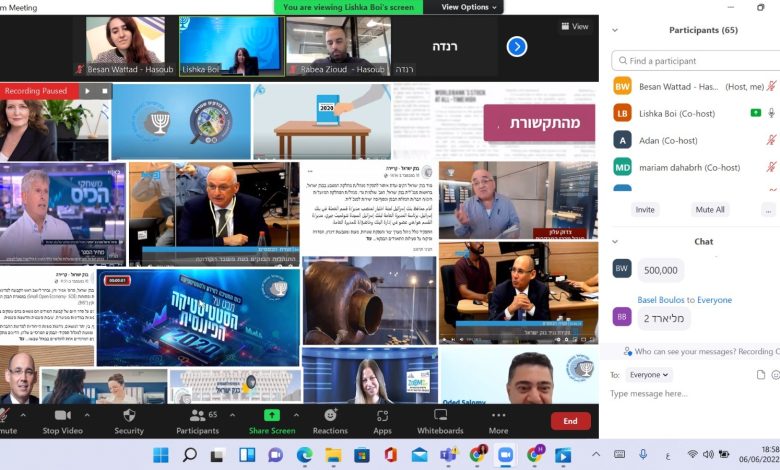The width and height of the screenshot is (780, 470).
Task: Show hidden system tray icons
Action: click(596, 454)
